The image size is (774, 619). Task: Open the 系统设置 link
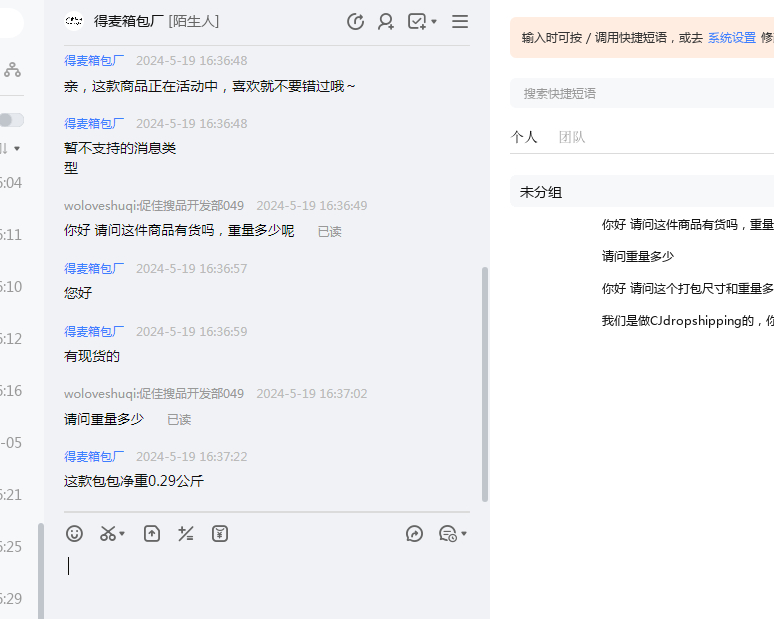pos(732,38)
